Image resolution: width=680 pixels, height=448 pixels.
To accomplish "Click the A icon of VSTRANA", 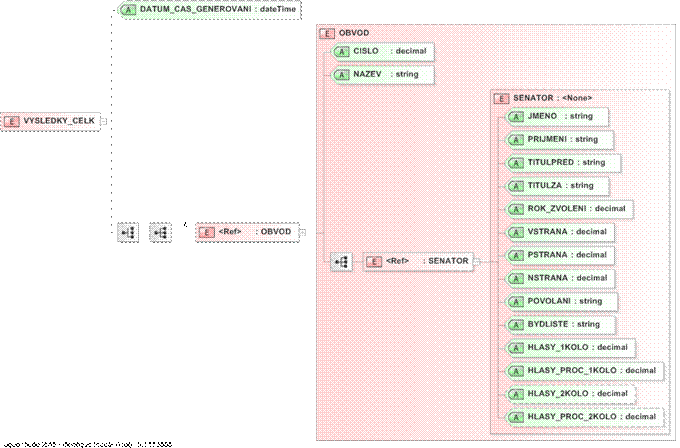I will [x=516, y=232].
